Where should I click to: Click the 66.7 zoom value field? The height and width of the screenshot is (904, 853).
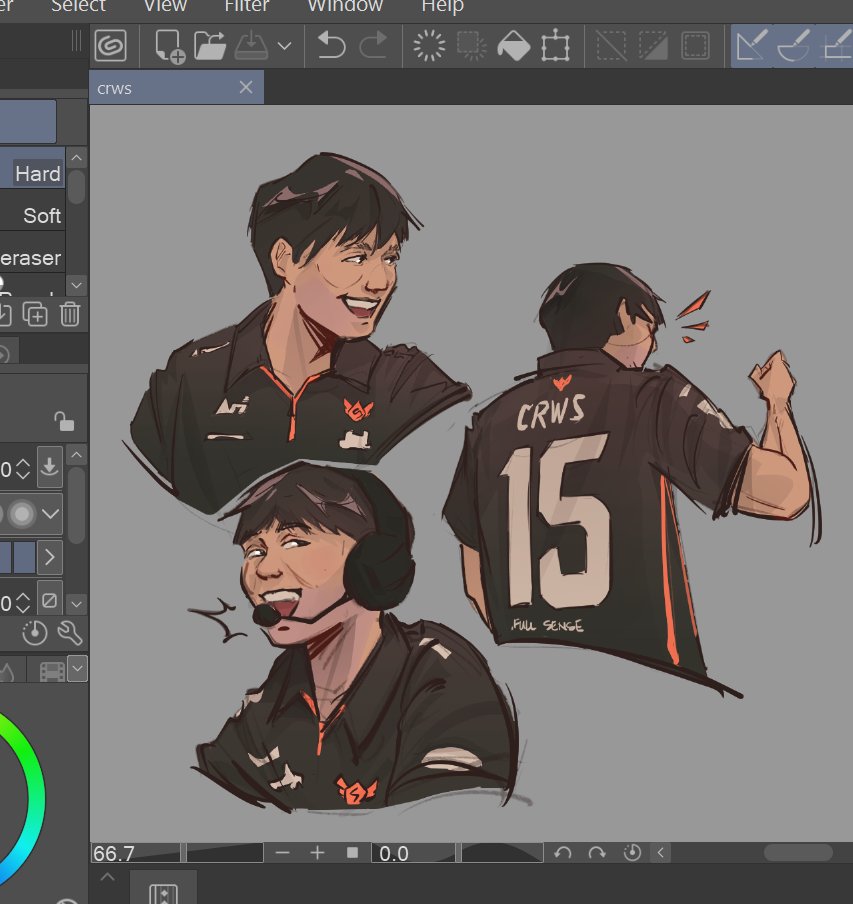135,853
